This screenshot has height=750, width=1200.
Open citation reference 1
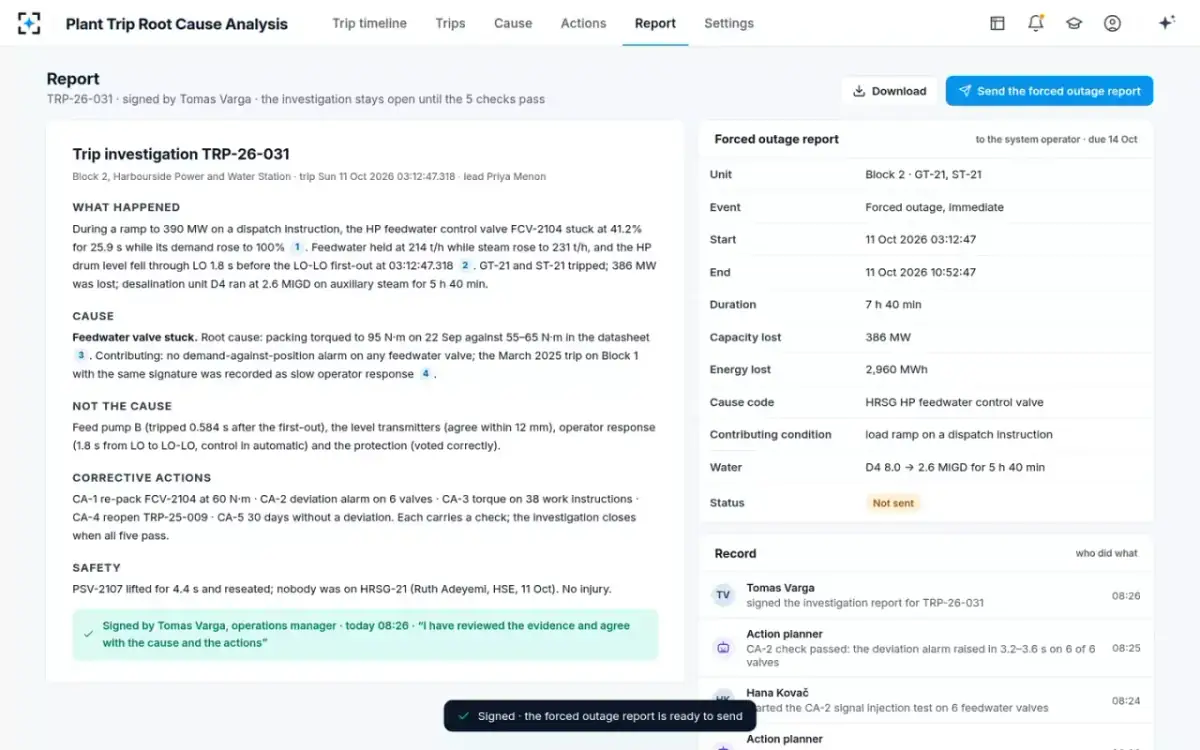point(296,247)
